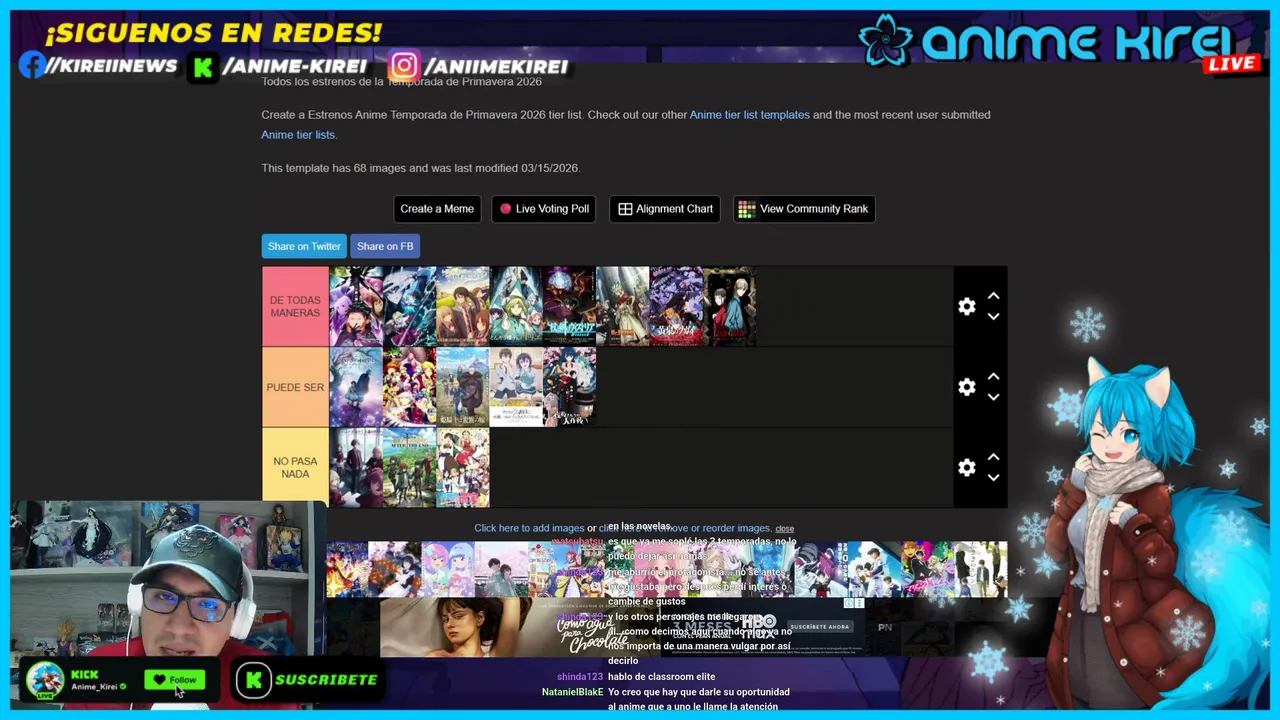Image resolution: width=1280 pixels, height=720 pixels.
Task: Select first poster in DE TODAS MANERAS row
Action: (356, 306)
